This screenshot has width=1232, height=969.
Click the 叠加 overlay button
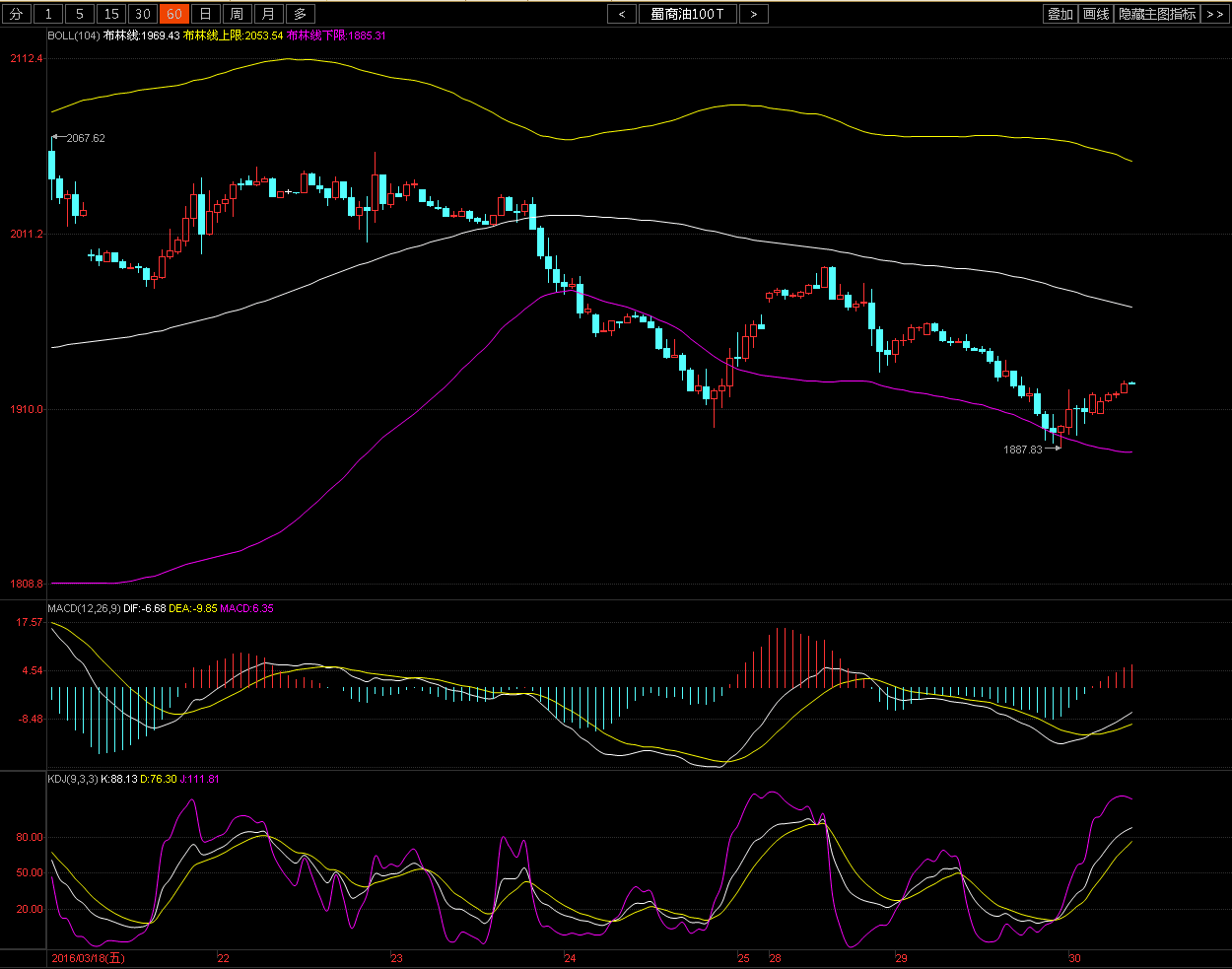click(1060, 14)
